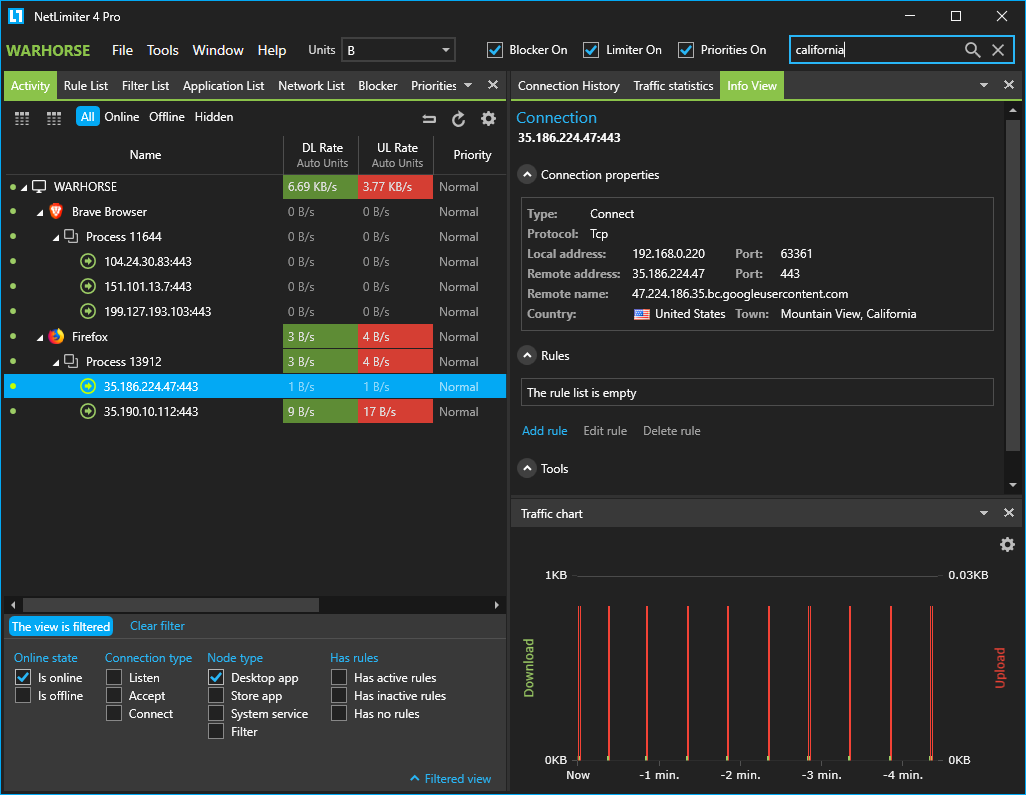
Task: Collapse the Connection properties section
Action: pyautogui.click(x=526, y=175)
